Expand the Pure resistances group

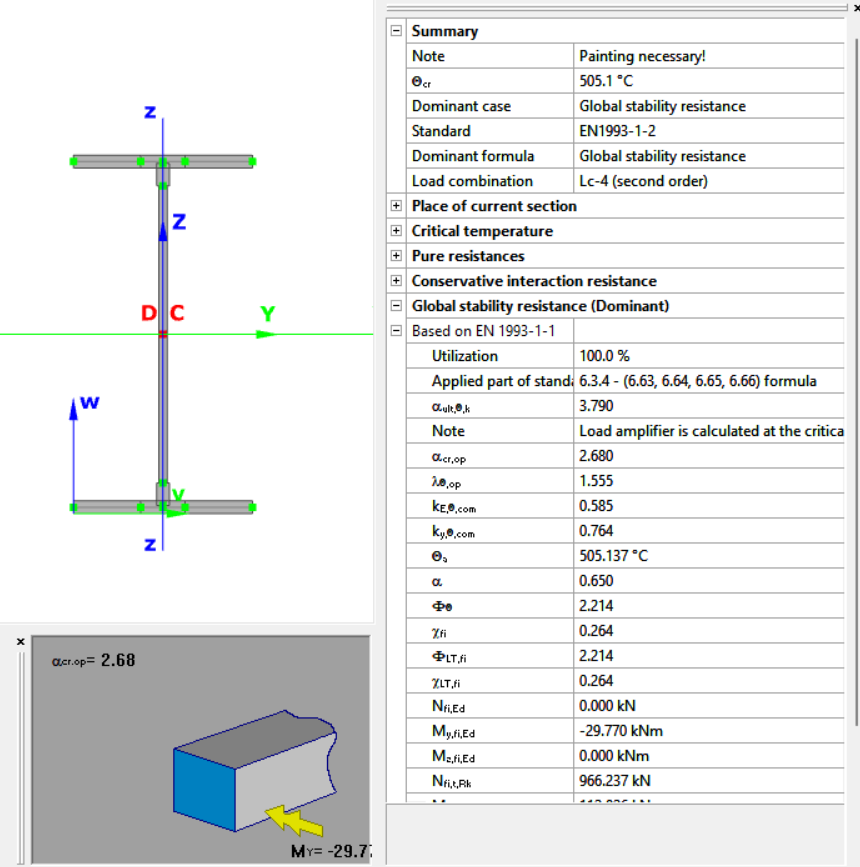point(397,256)
